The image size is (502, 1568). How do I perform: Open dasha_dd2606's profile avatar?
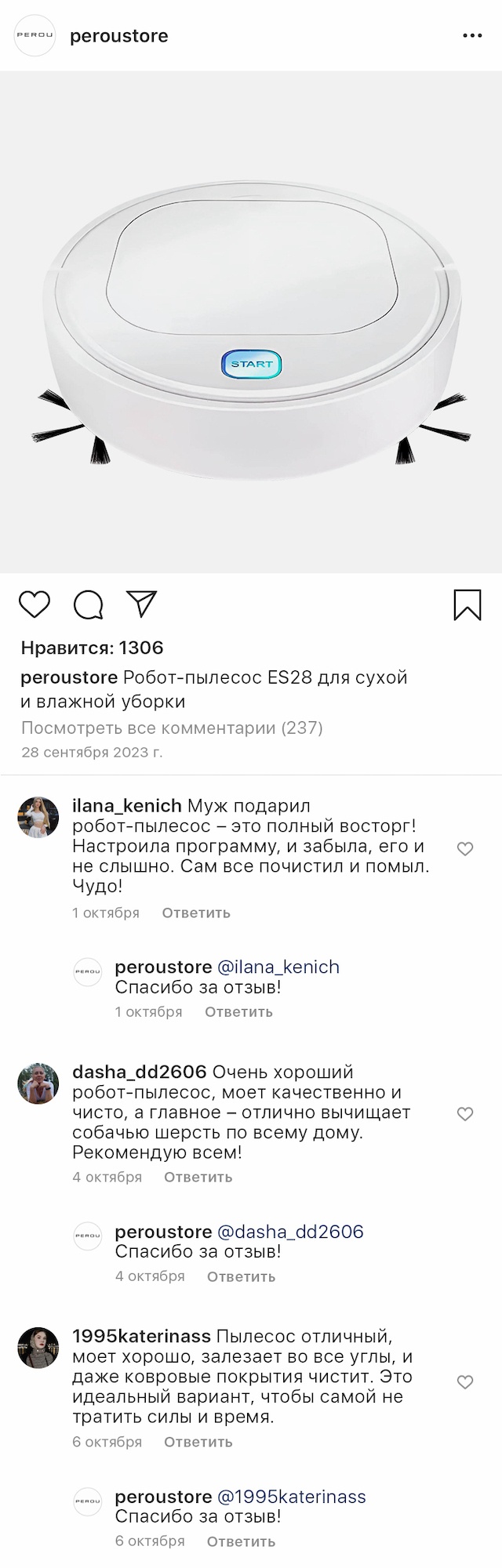[x=38, y=1083]
